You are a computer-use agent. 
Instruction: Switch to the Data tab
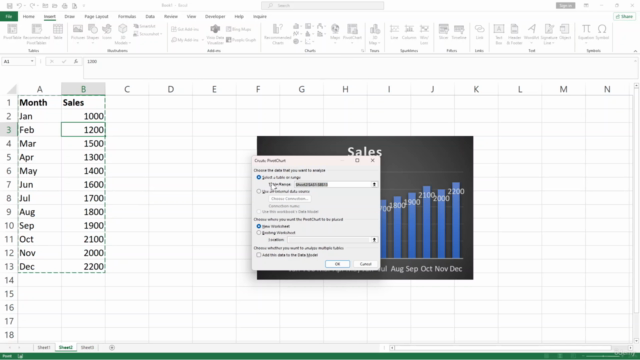pos(150,16)
